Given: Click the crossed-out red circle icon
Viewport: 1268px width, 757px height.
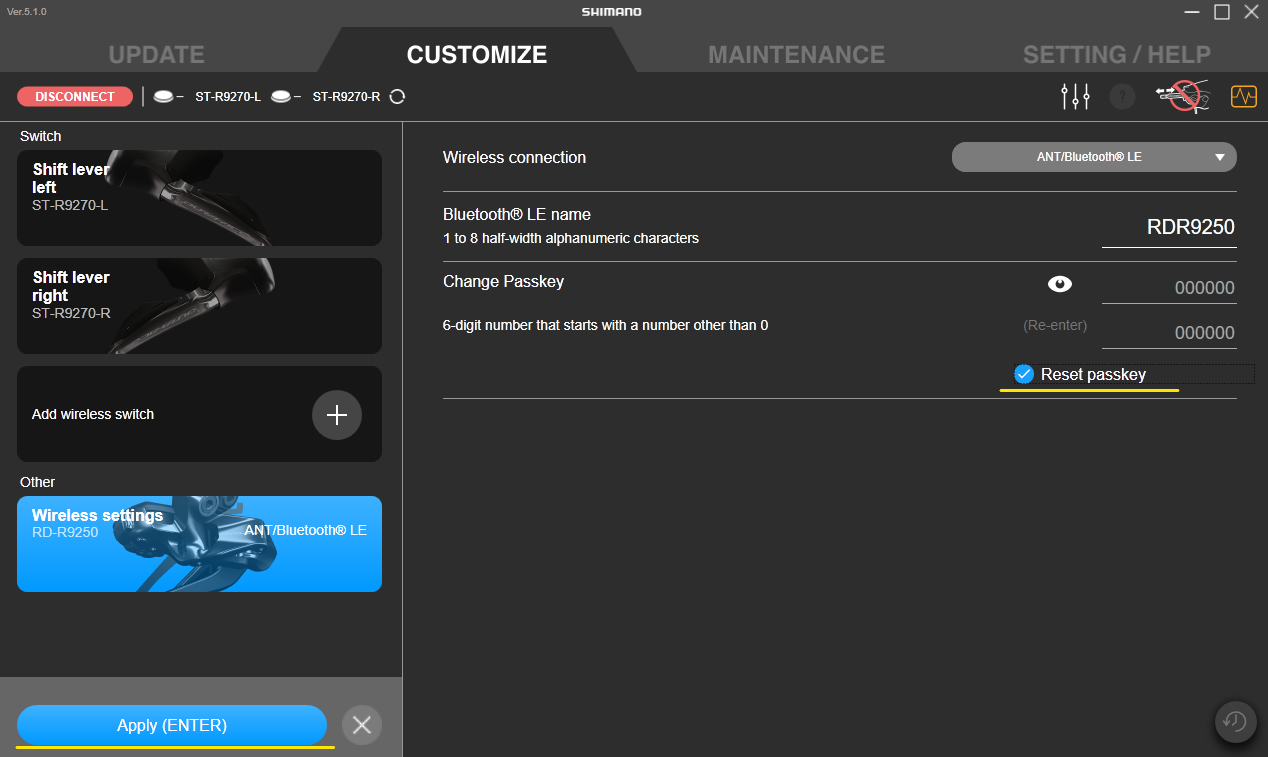Looking at the screenshot, I should [1183, 97].
